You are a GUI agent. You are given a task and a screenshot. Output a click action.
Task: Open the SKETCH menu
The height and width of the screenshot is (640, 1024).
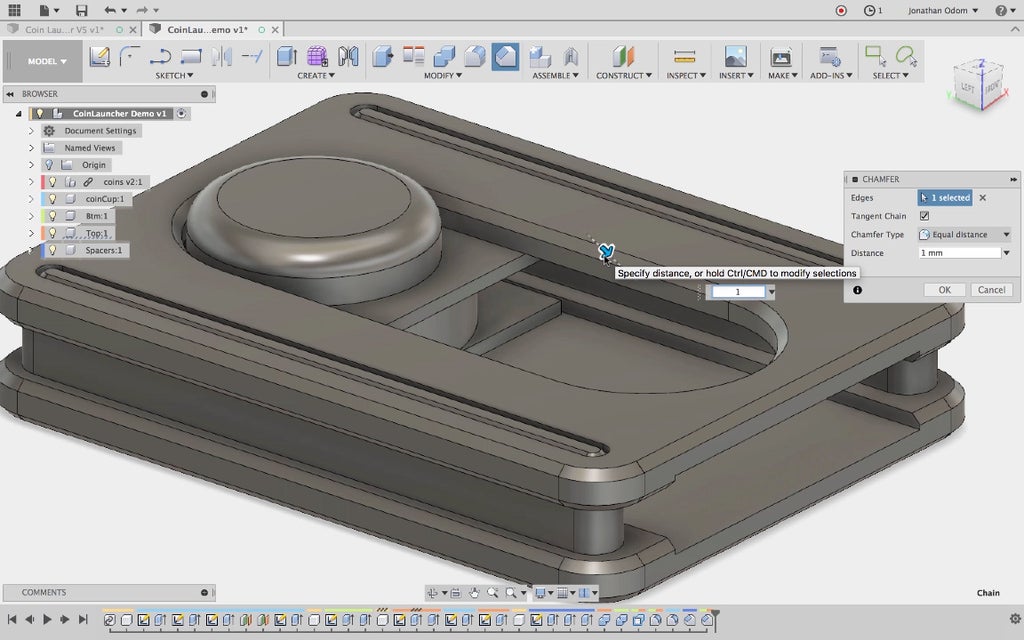coord(174,76)
